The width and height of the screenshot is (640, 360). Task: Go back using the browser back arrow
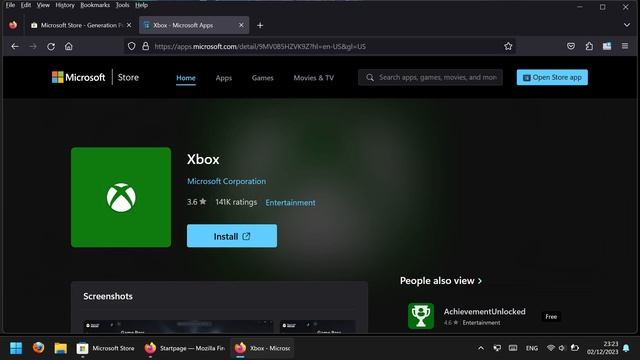[15, 47]
